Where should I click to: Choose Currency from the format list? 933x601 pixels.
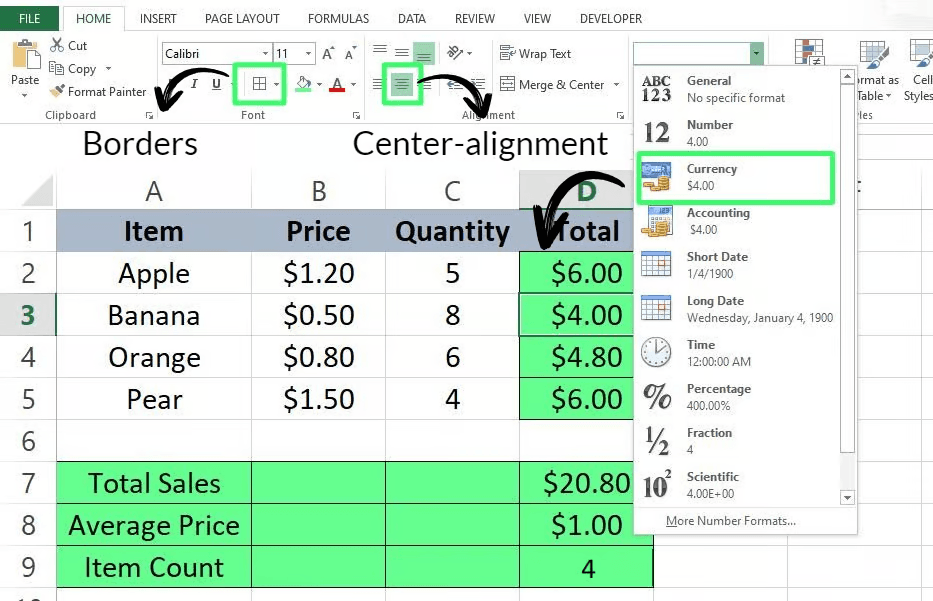tap(735, 177)
